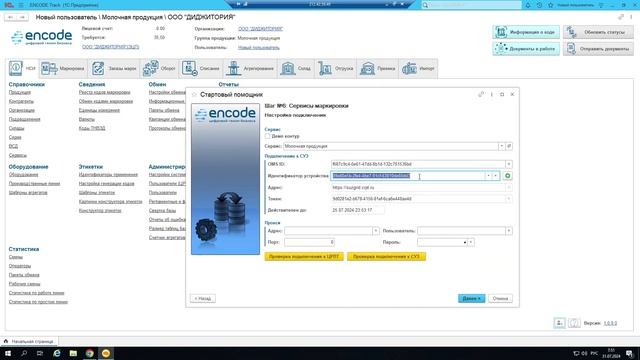Click Проверка подключения к ЦРПТ button
This screenshot has height=360, width=640.
click(x=304, y=257)
